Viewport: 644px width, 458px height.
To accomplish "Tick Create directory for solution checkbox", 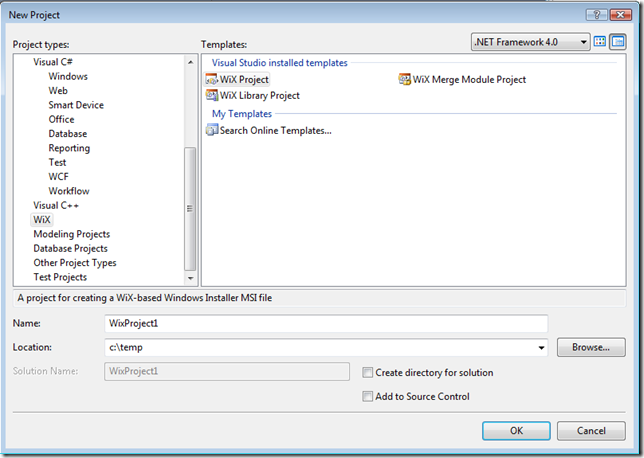I will 367,373.
